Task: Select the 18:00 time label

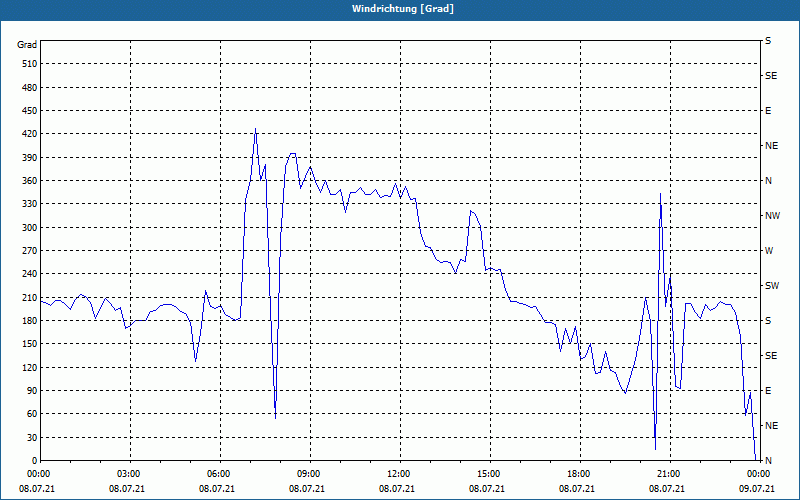Action: [577, 474]
